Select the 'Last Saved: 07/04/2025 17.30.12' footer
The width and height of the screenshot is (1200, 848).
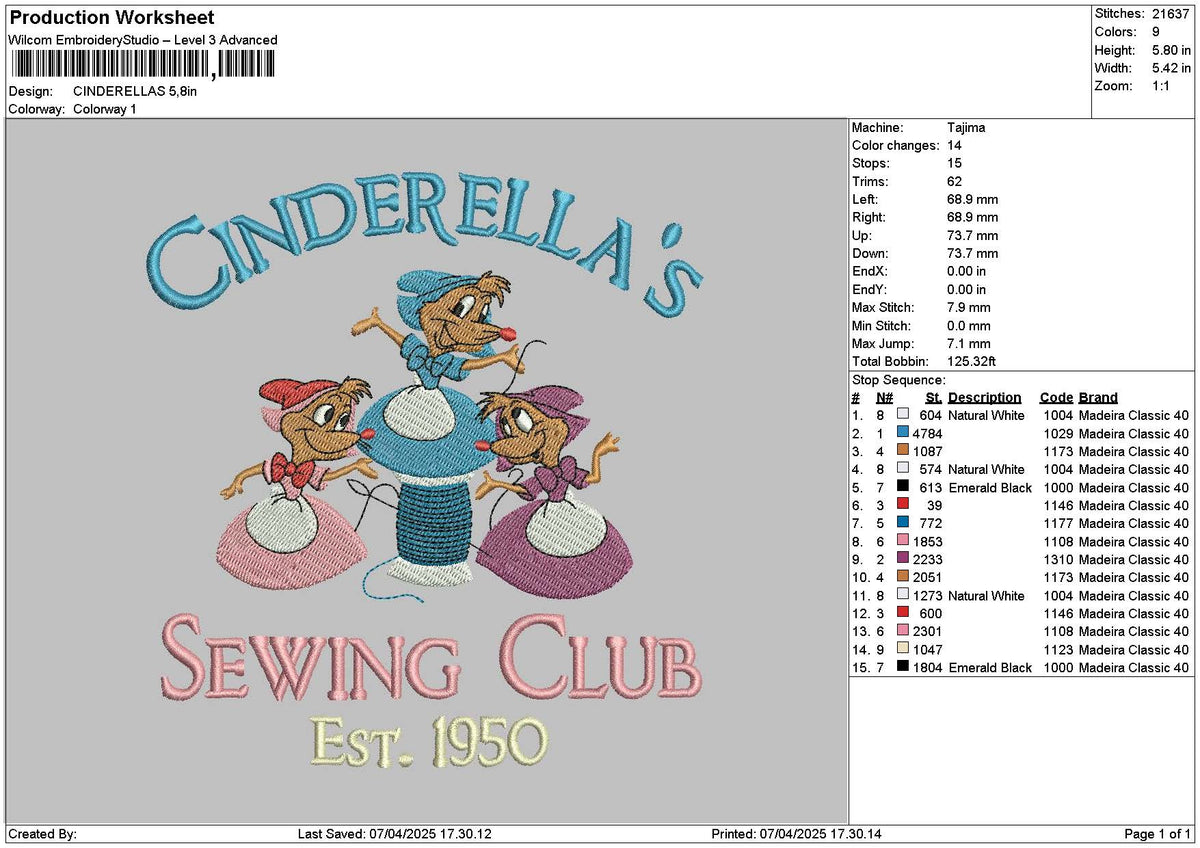point(395,834)
